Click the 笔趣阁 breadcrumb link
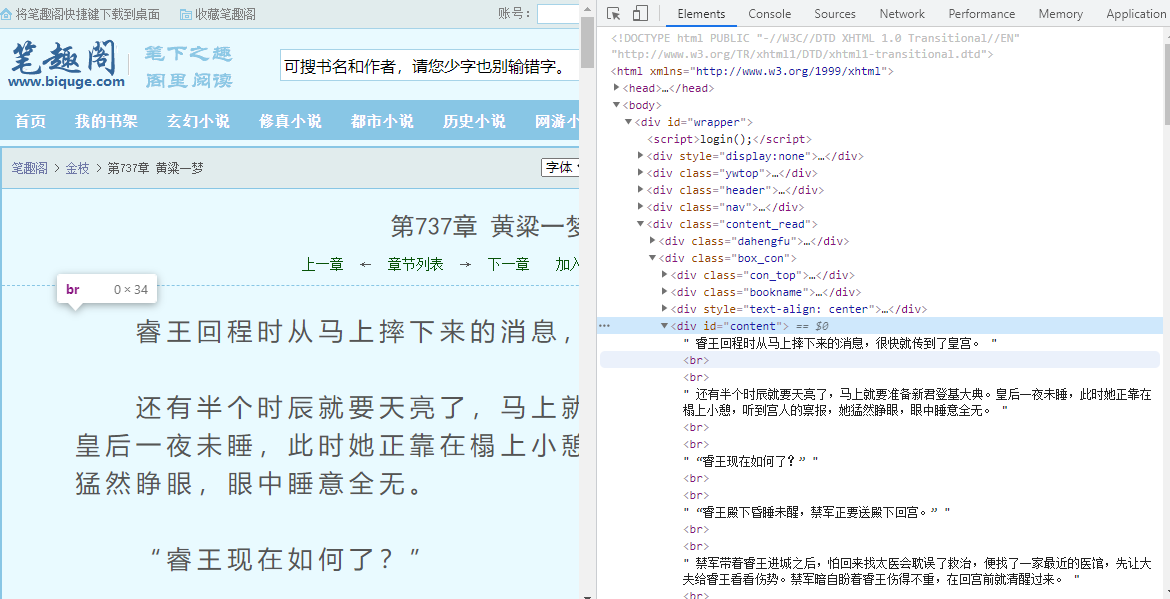The width and height of the screenshot is (1170, 599). coord(30,168)
